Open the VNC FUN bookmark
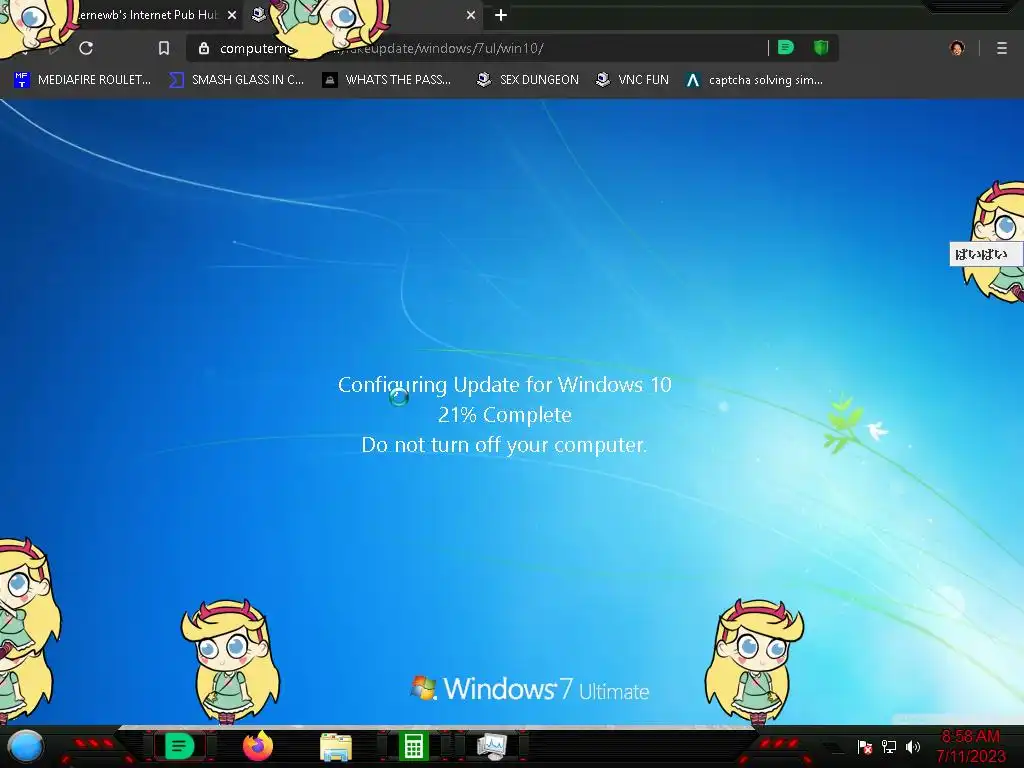The width and height of the screenshot is (1024, 768). click(632, 80)
